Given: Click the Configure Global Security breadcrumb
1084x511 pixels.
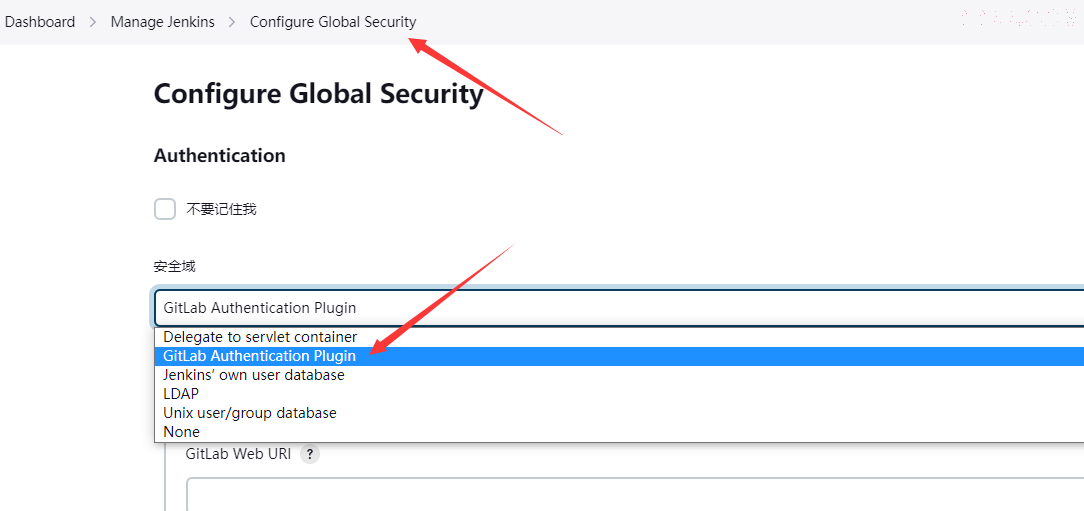Looking at the screenshot, I should tap(333, 22).
